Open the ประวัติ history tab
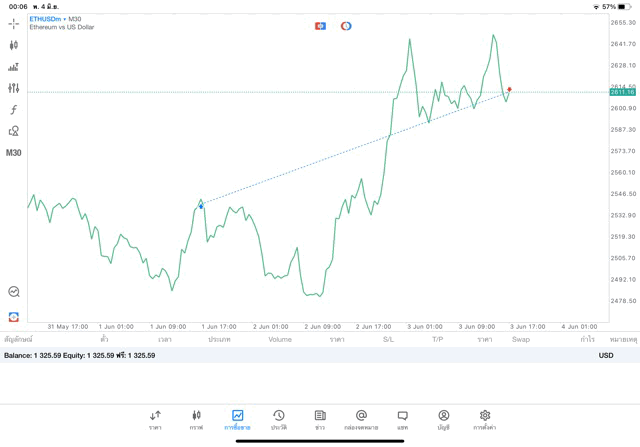 click(x=278, y=419)
